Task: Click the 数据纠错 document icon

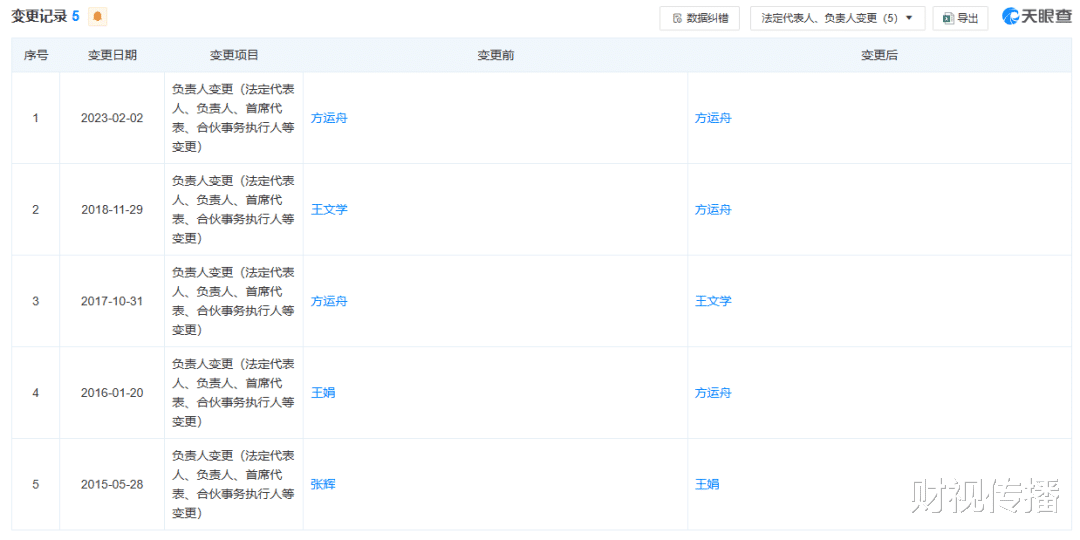Action: [x=677, y=19]
